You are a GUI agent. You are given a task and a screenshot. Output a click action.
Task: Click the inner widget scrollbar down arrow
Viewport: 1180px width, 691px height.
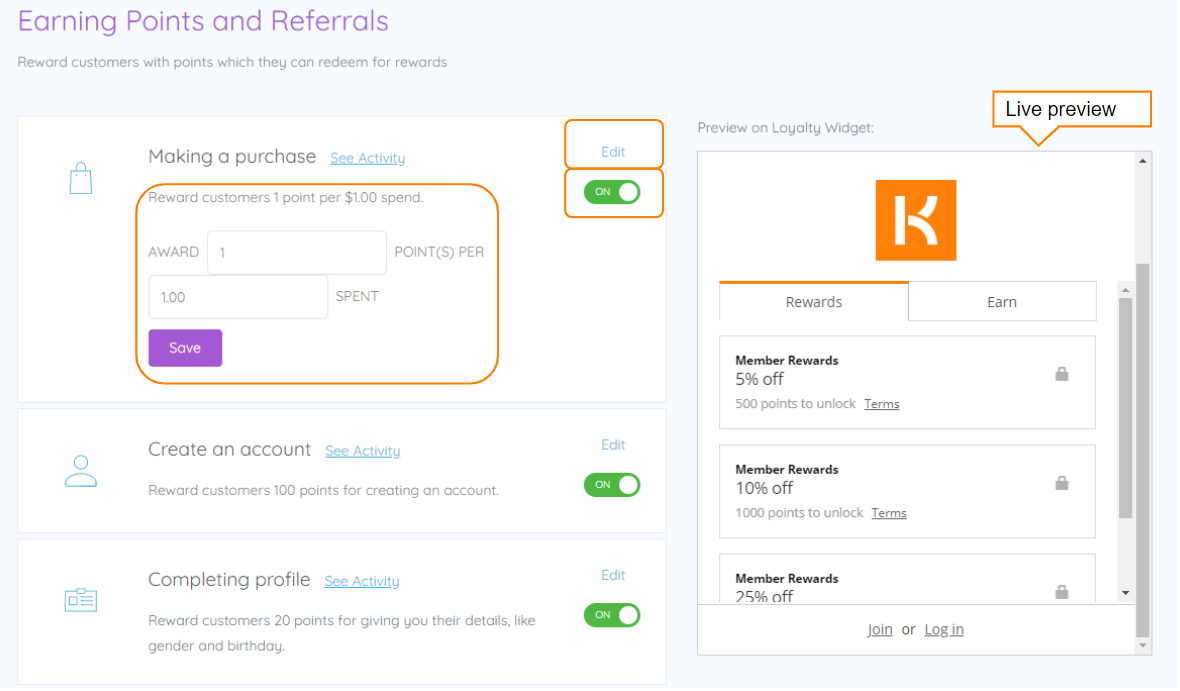pyautogui.click(x=1126, y=593)
